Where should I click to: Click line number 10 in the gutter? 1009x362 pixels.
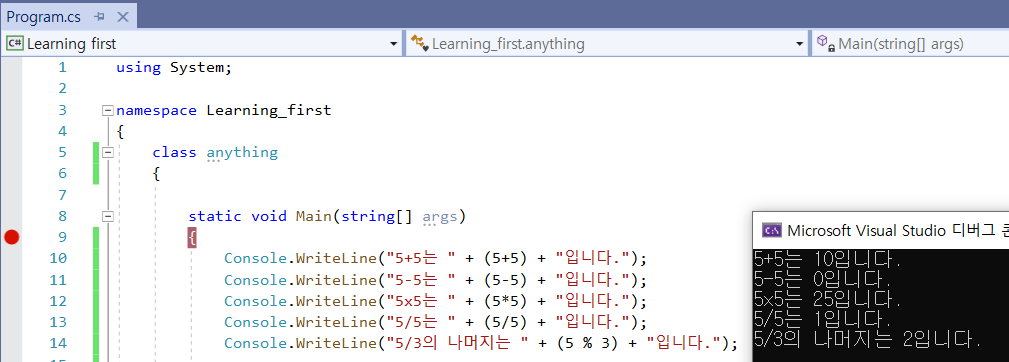58,258
